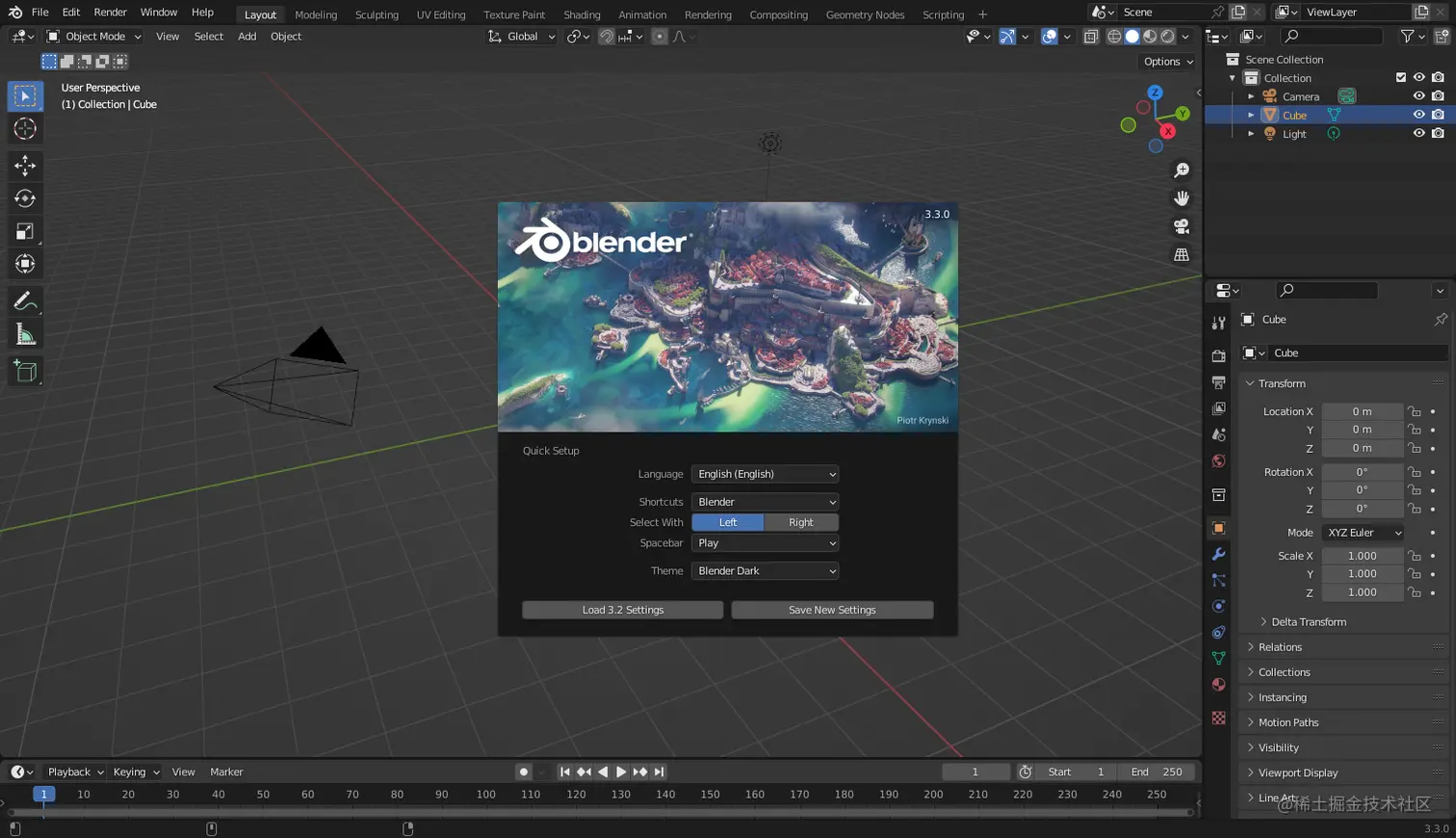This screenshot has width=1456, height=838.
Task: Select the Measure tool
Action: tap(25, 334)
